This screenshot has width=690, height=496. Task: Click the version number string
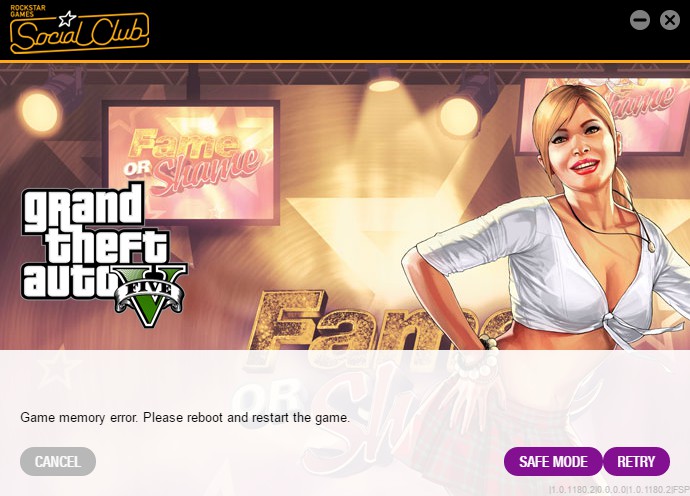click(619, 489)
